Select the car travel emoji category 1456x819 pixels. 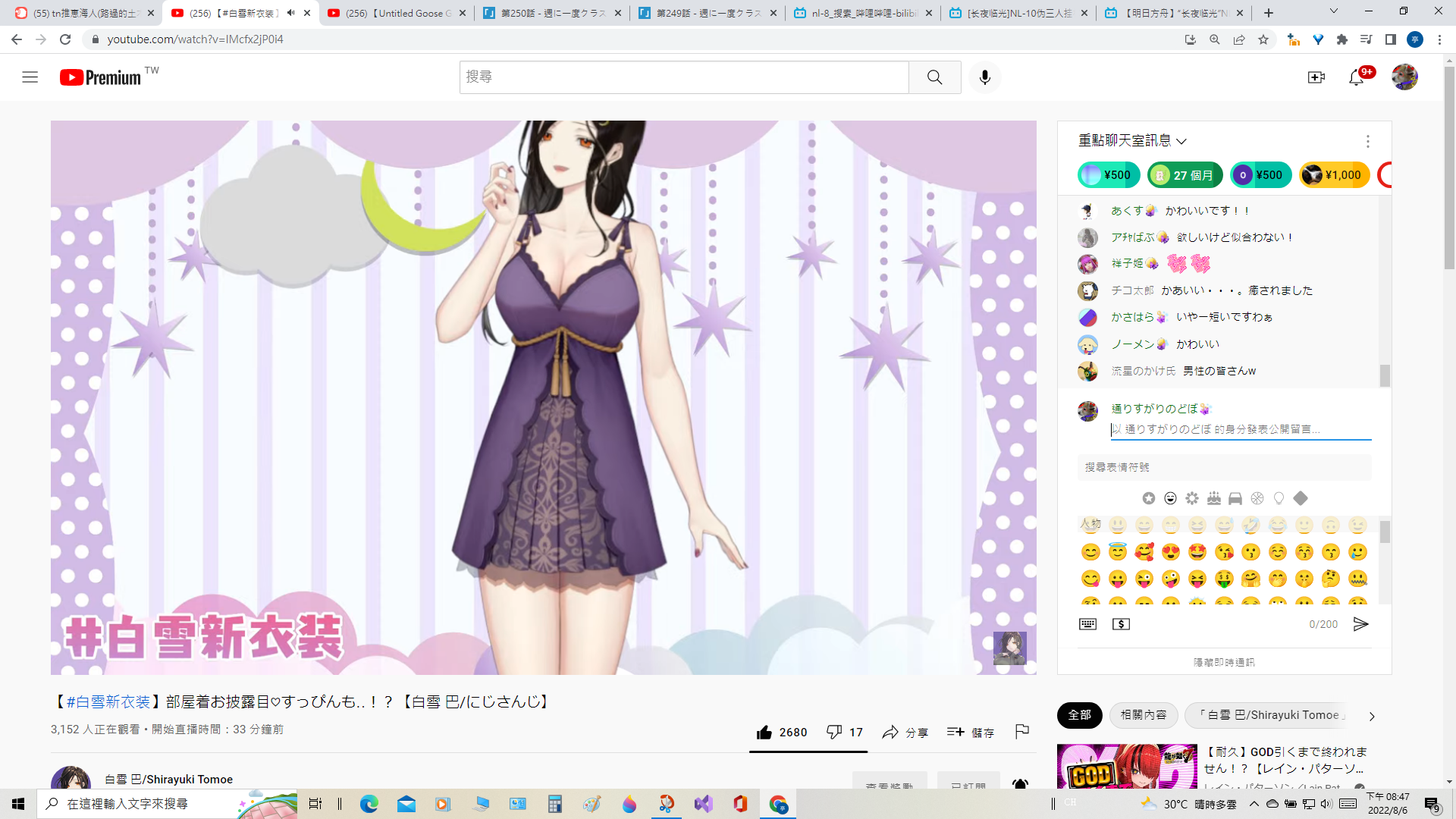pos(1235,498)
